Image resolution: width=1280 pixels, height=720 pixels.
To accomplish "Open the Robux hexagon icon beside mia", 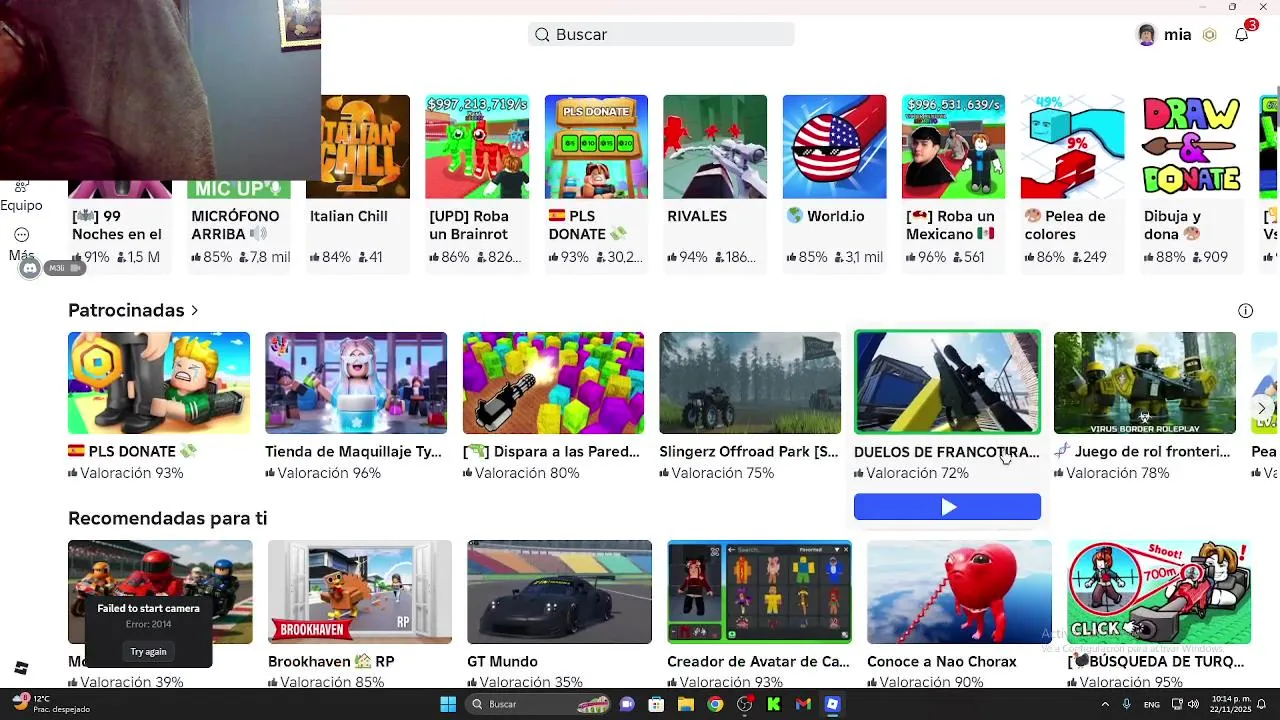I will pyautogui.click(x=1209, y=35).
